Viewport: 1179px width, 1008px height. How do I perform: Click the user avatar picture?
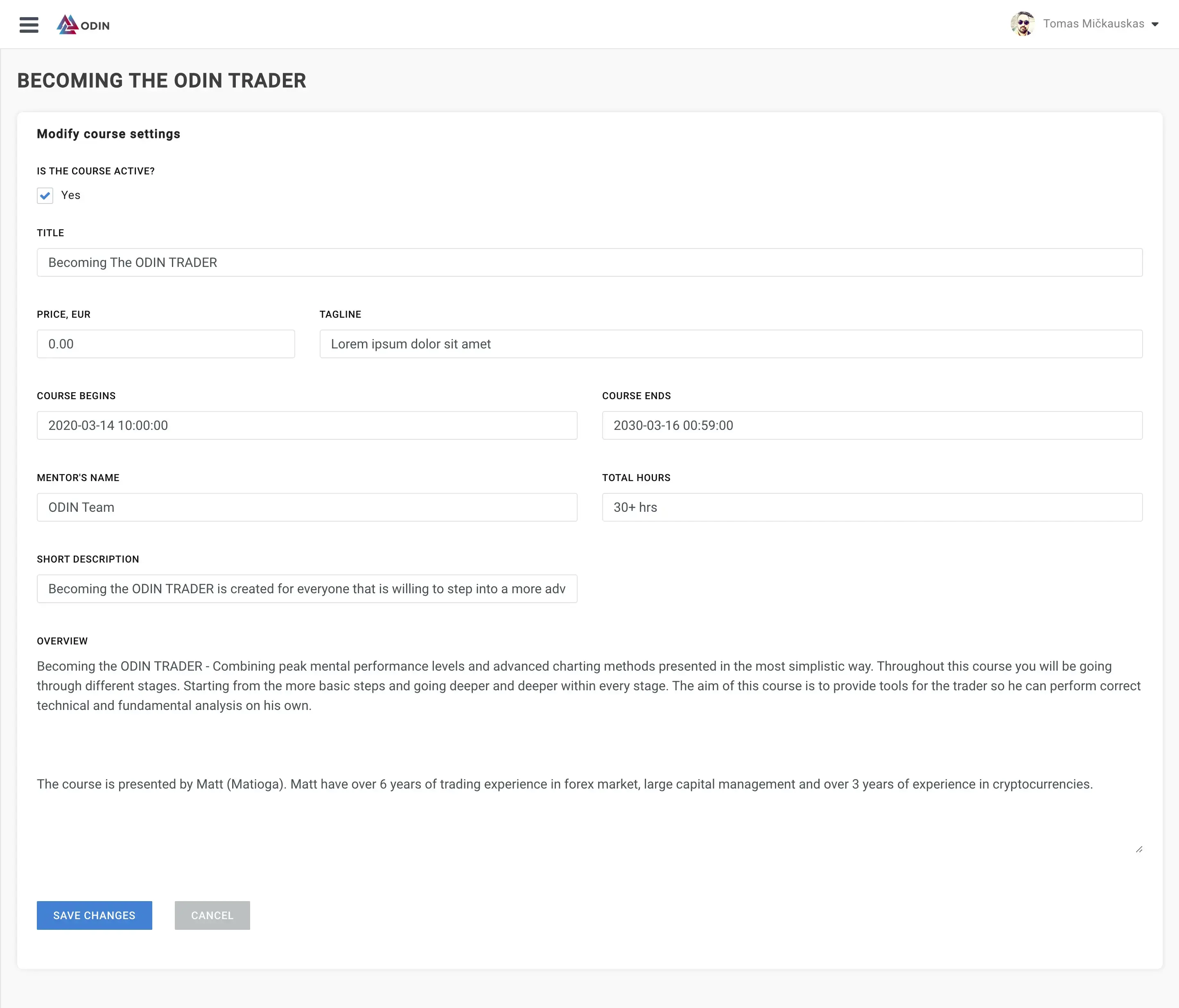point(1023,24)
